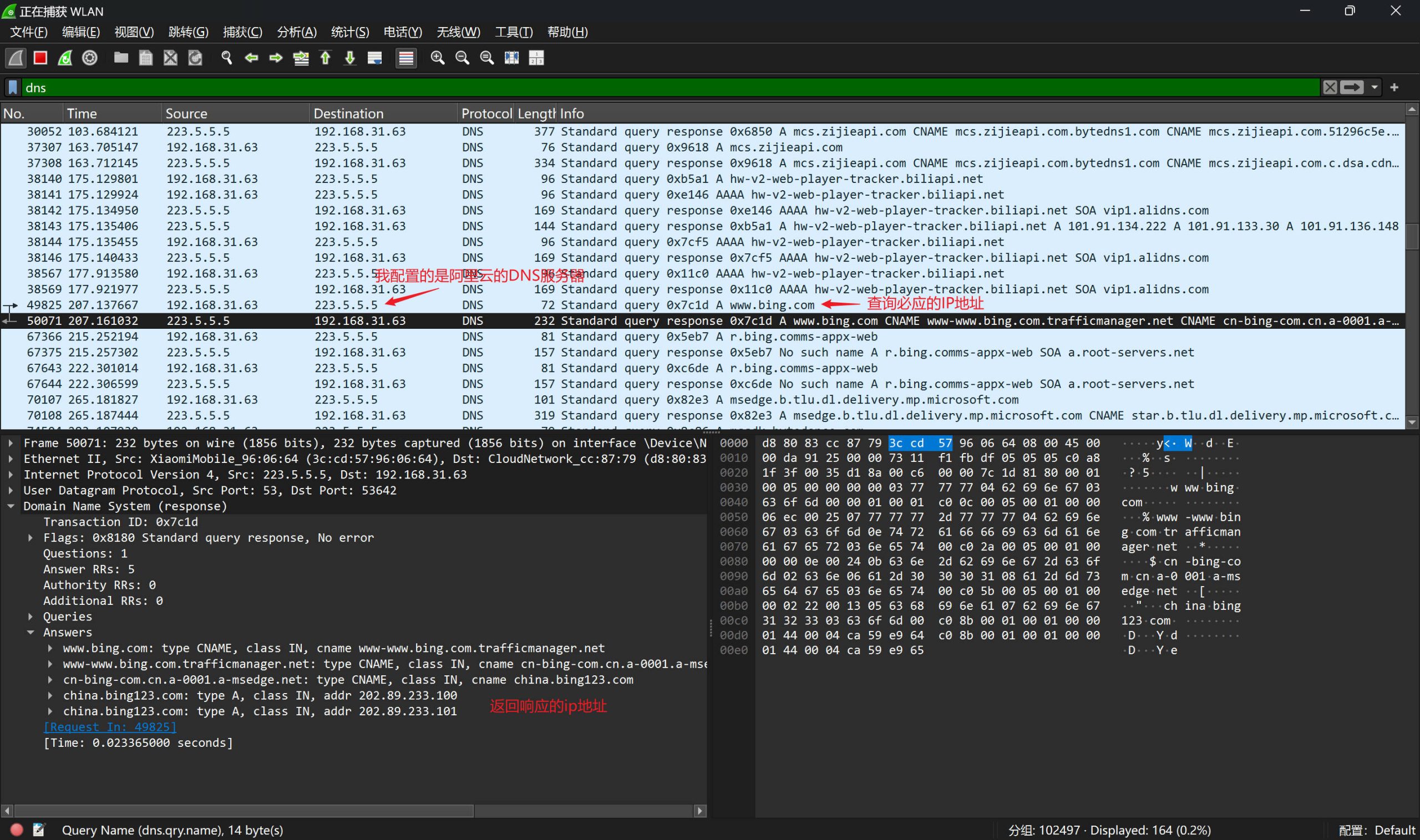
Task: Collapse the Answers section
Action: tap(31, 632)
